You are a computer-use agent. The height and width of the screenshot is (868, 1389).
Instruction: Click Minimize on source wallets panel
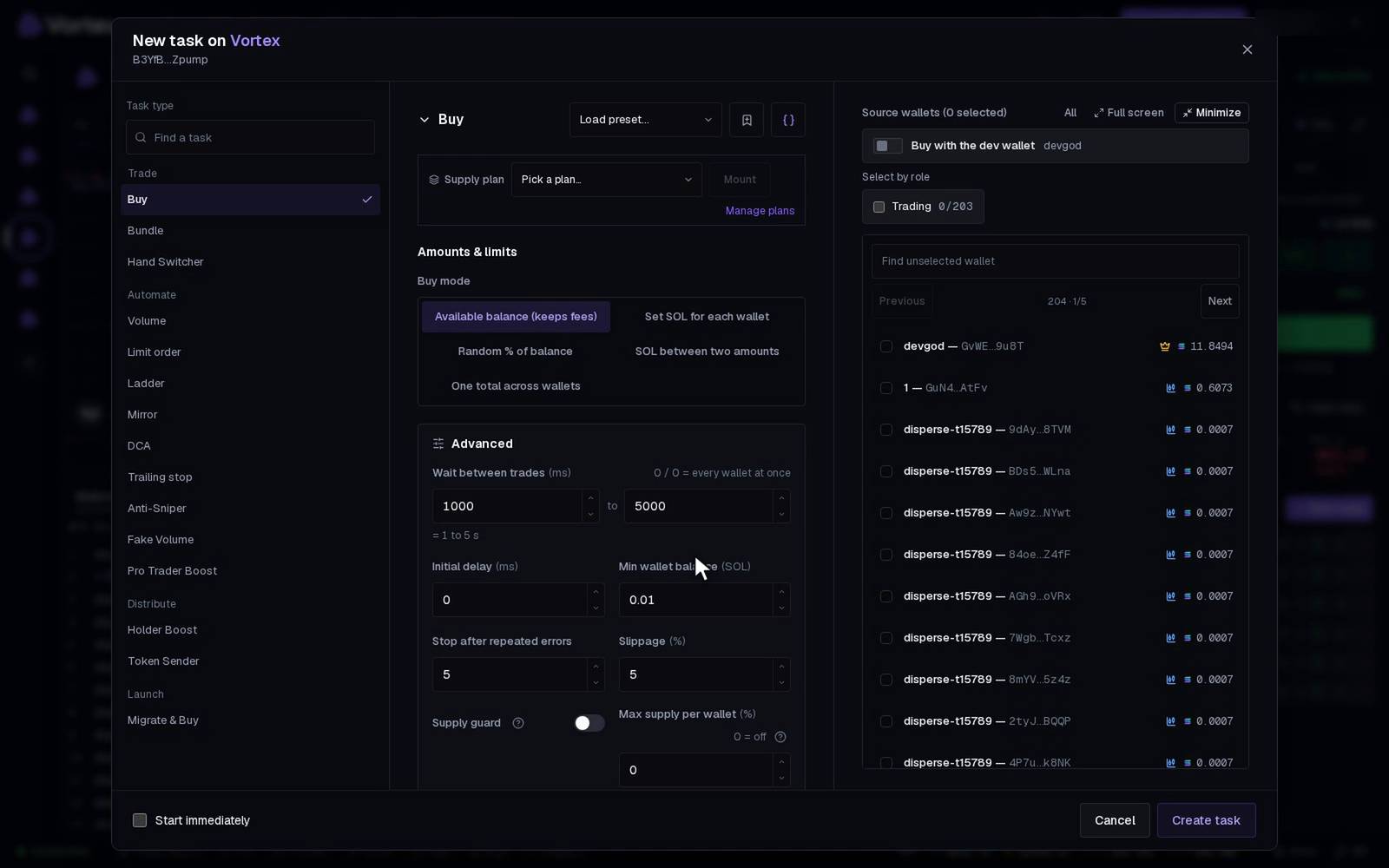1212,113
